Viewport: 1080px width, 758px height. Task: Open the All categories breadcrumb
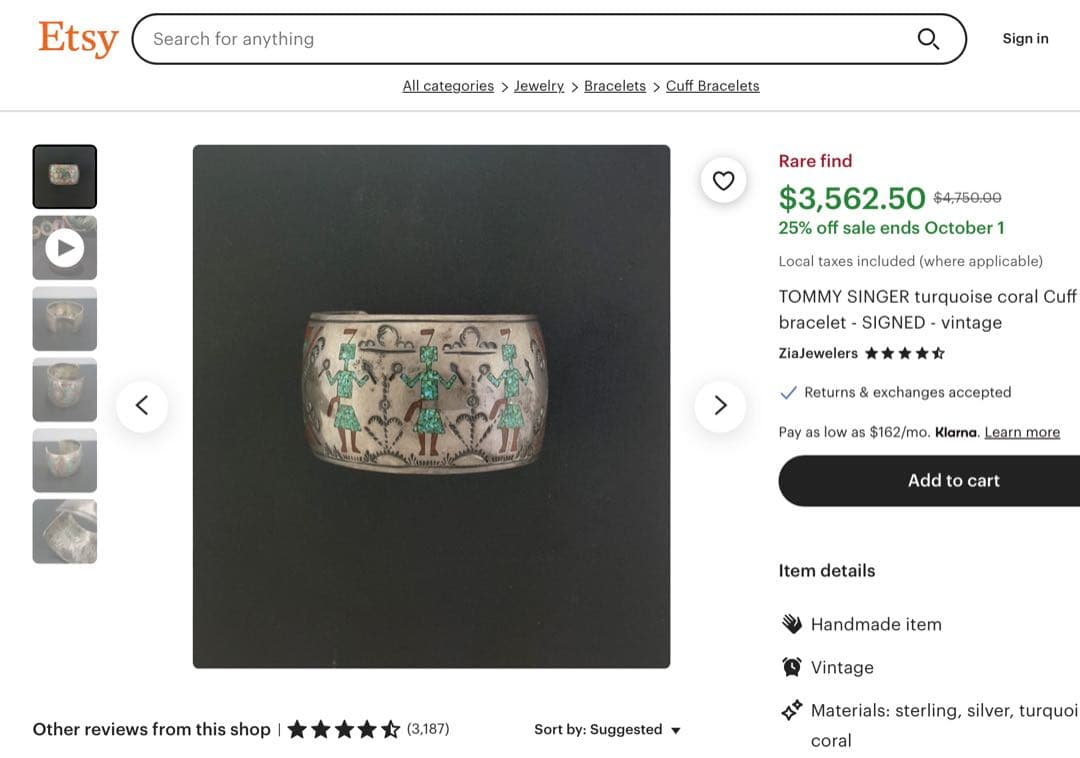tap(448, 86)
